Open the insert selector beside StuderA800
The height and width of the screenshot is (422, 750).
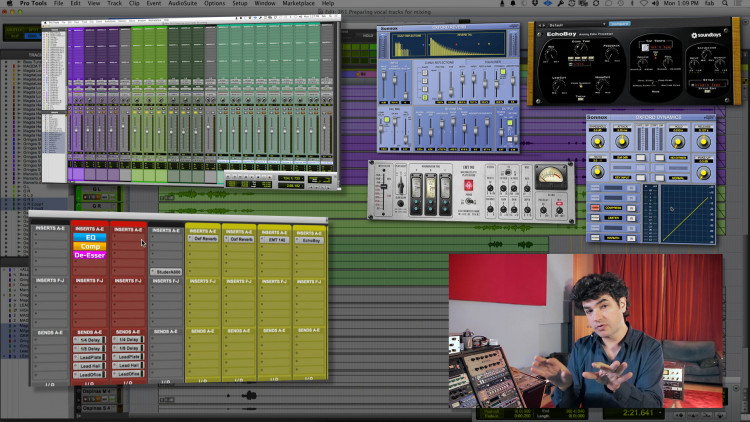click(x=153, y=272)
